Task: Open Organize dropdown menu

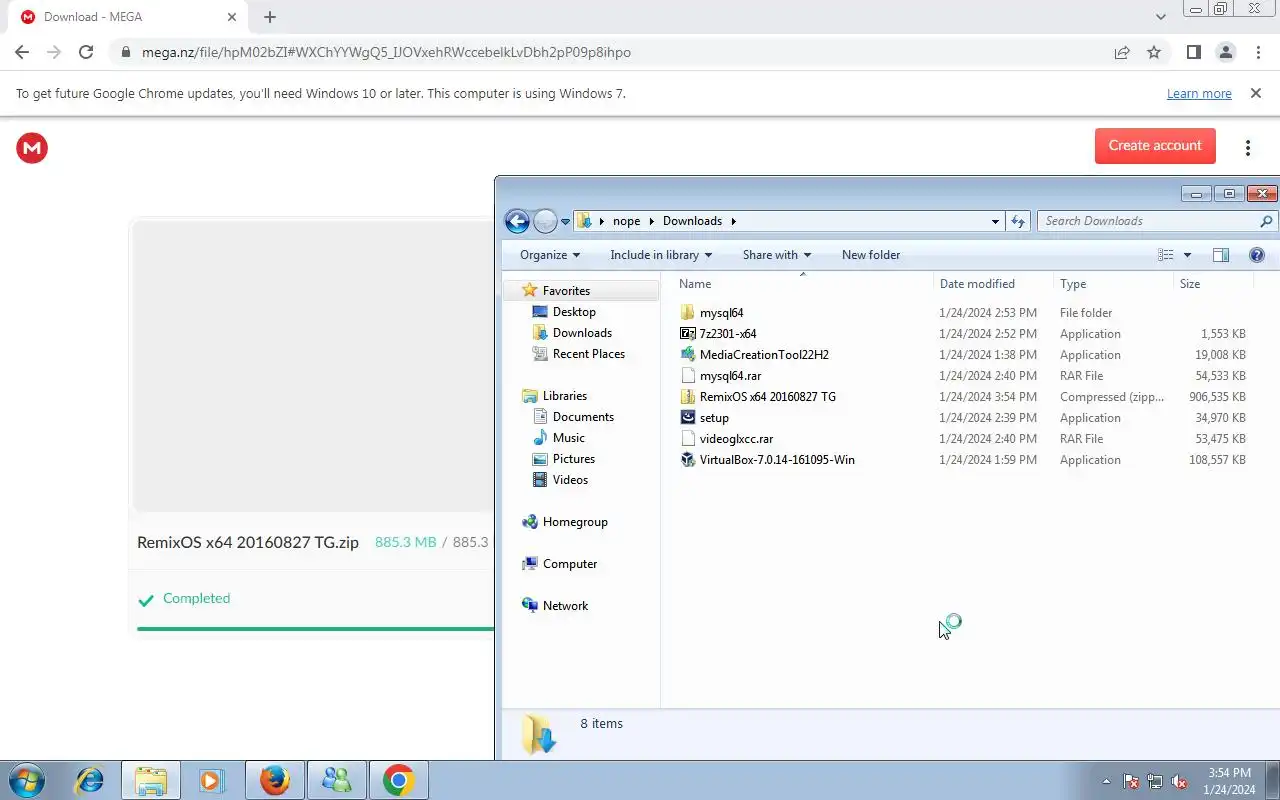Action: [x=549, y=255]
